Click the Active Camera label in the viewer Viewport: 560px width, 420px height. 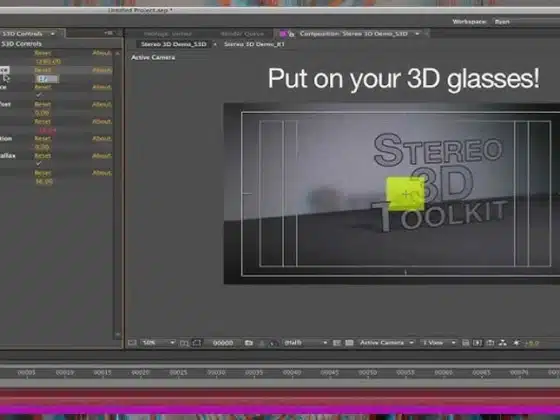[x=153, y=58]
